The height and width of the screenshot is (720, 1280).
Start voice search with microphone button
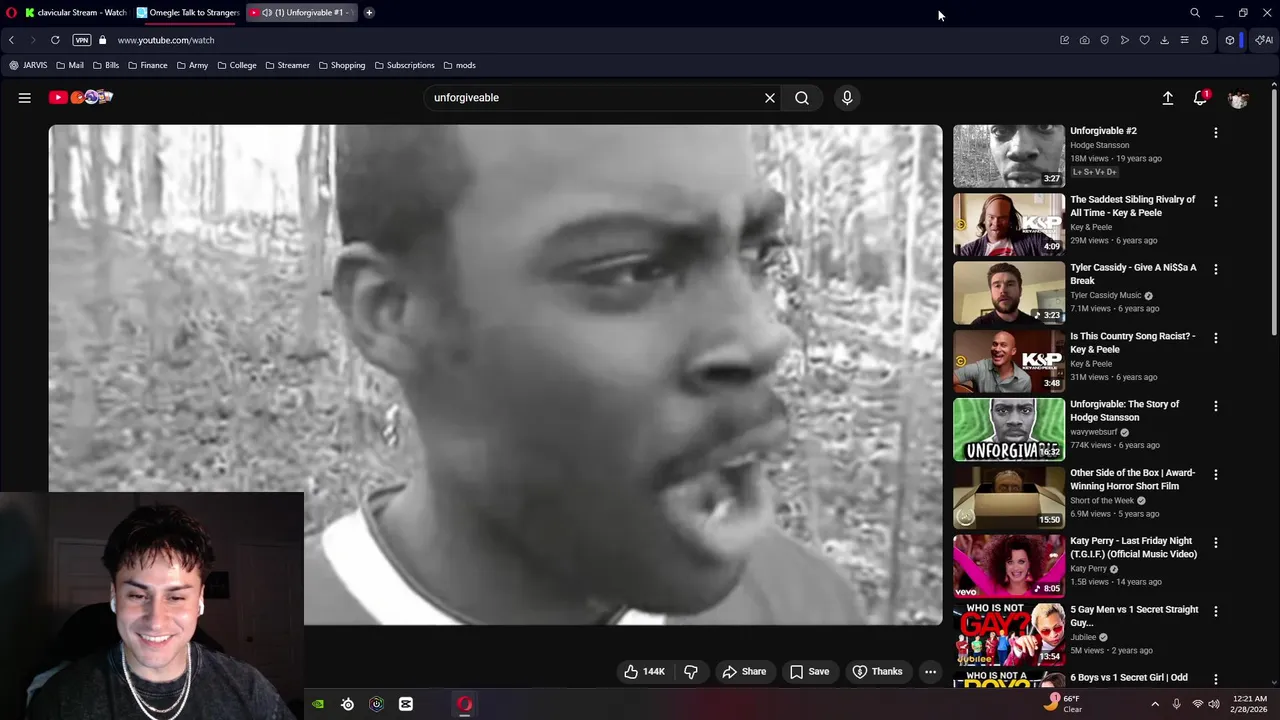(847, 98)
